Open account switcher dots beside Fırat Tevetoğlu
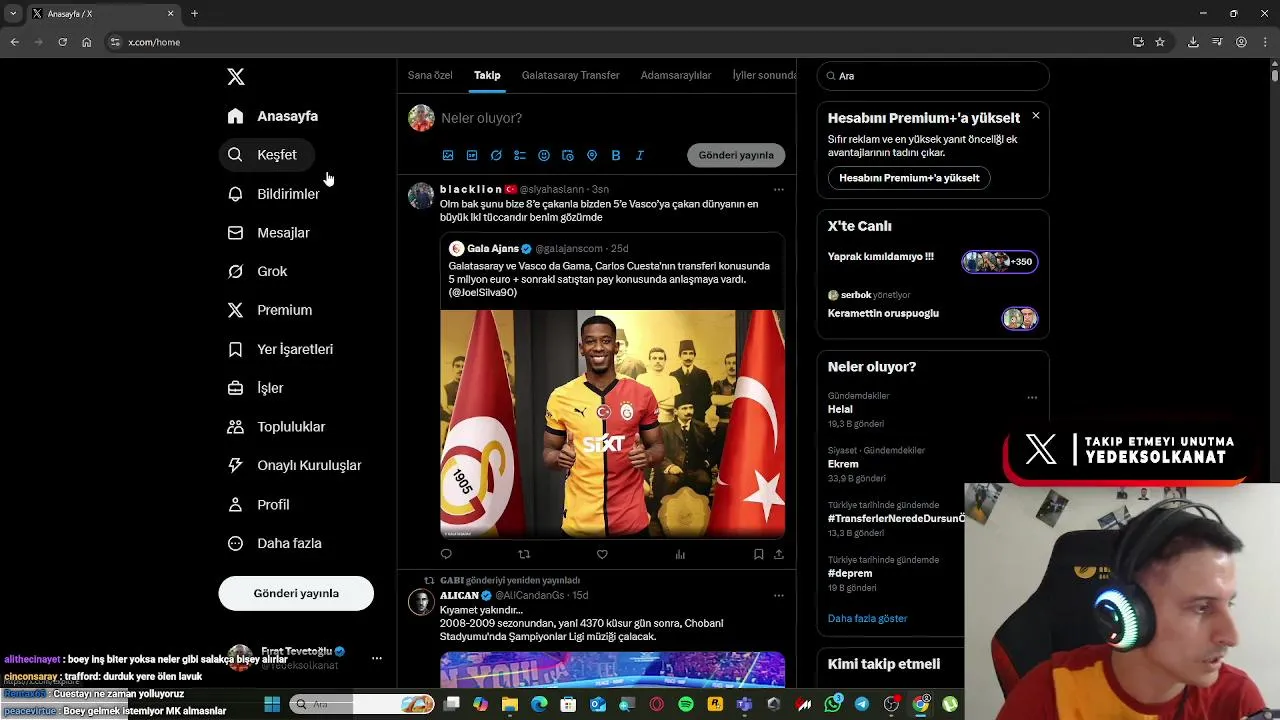 tap(377, 658)
